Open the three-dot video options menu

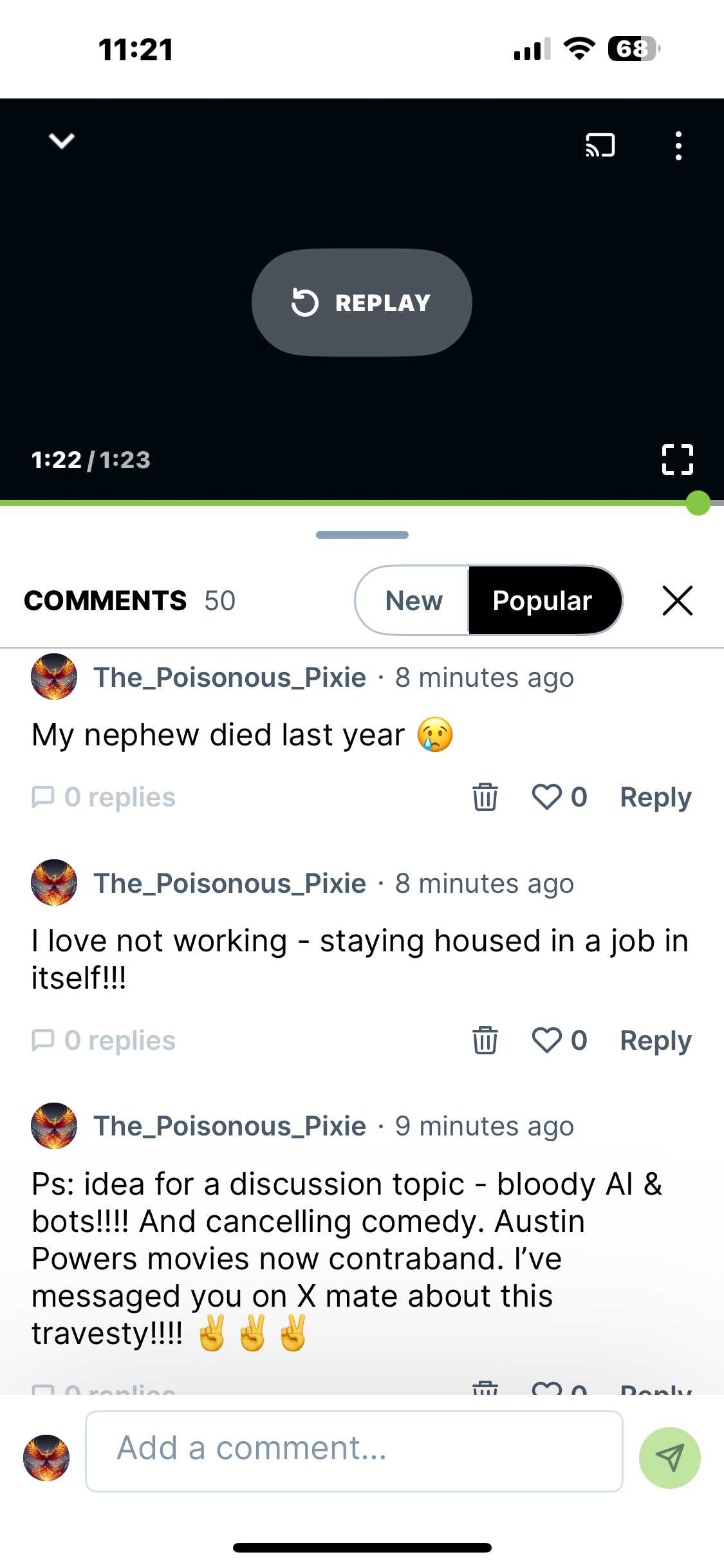(678, 145)
